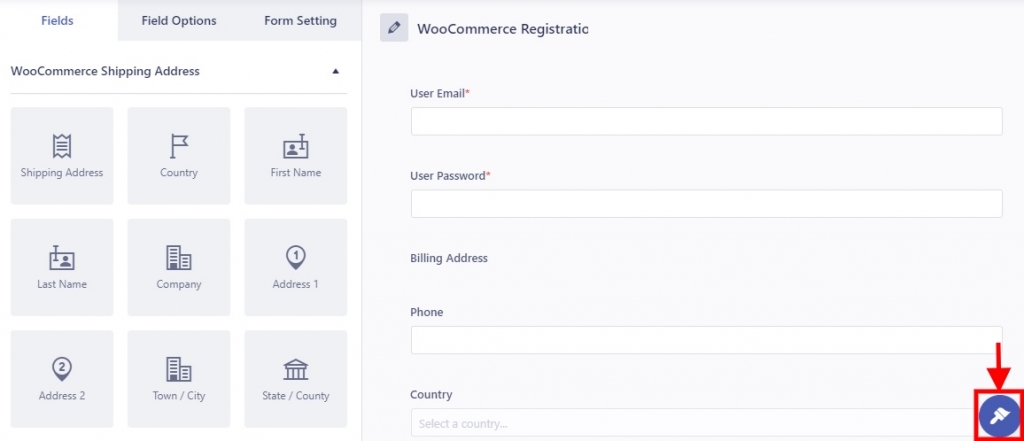
Task: Select the Billing Address field label
Action: click(x=449, y=258)
